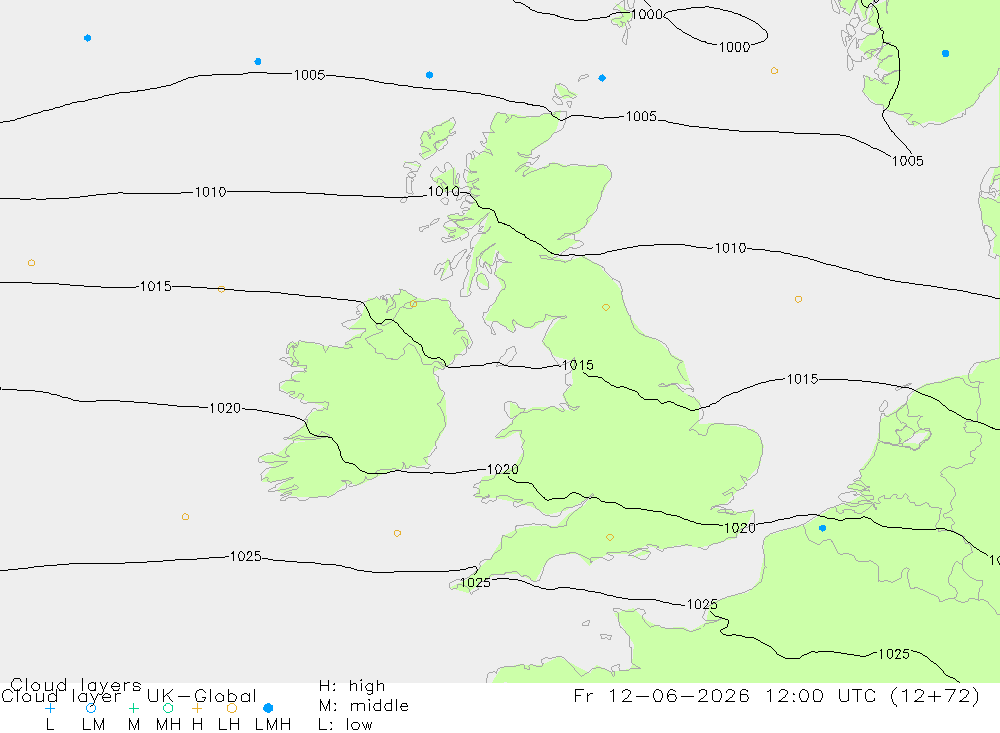
Task: Click the blue LMH marker over Norway
Action: click(x=945, y=54)
